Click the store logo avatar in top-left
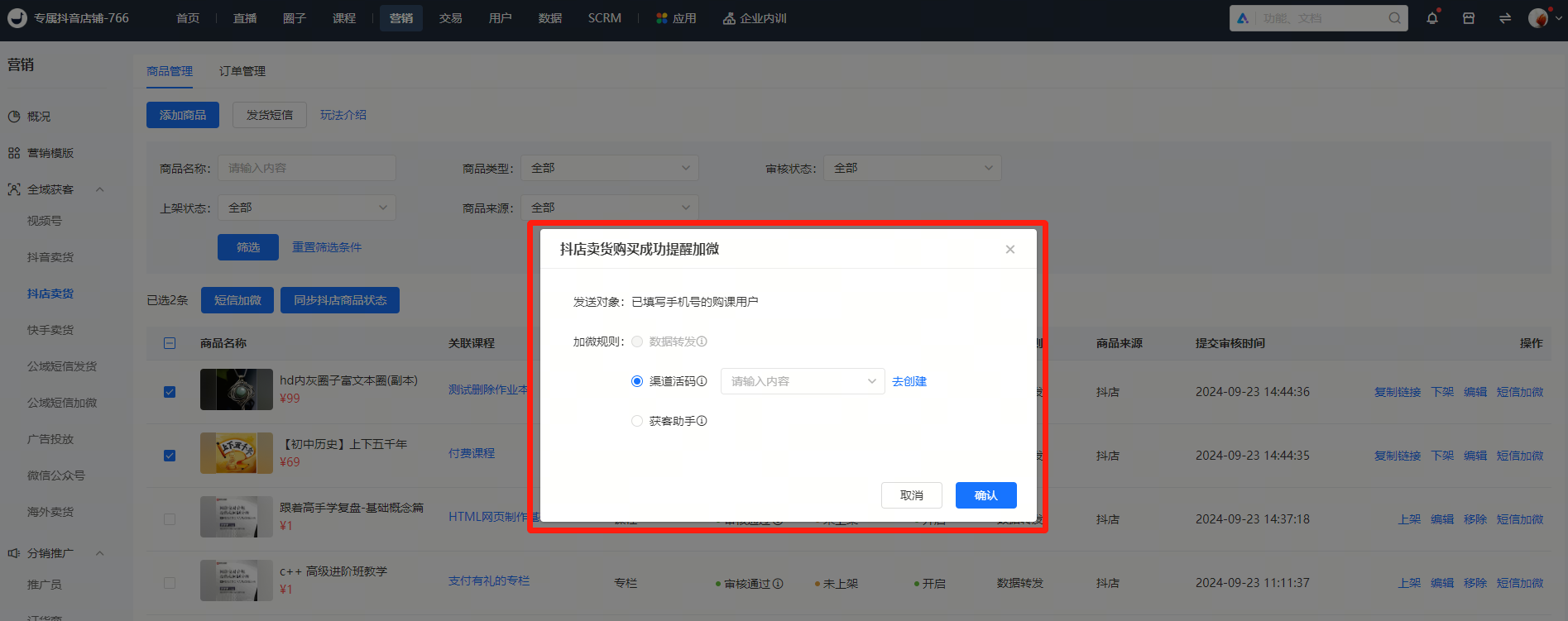Screen dimensions: 1568x621 pos(17,18)
